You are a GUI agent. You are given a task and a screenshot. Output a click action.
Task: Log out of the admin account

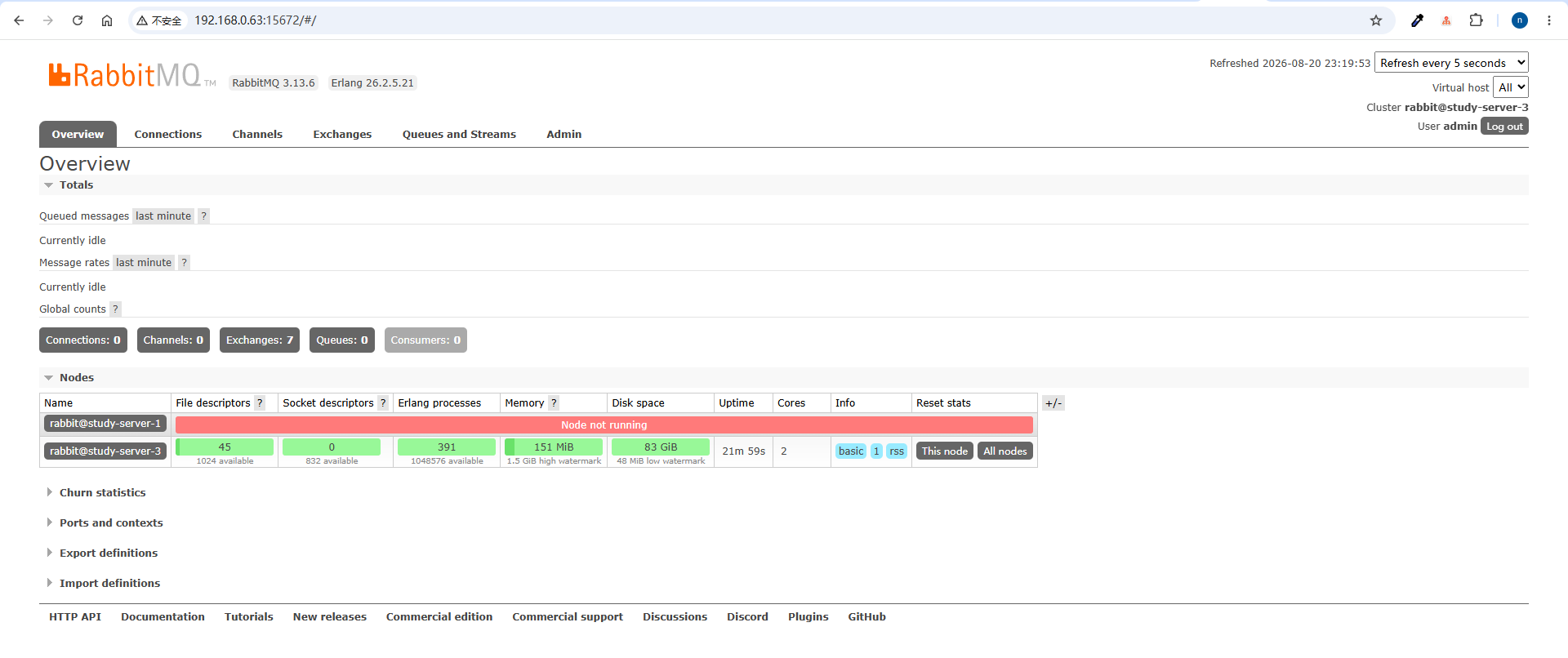point(1504,127)
